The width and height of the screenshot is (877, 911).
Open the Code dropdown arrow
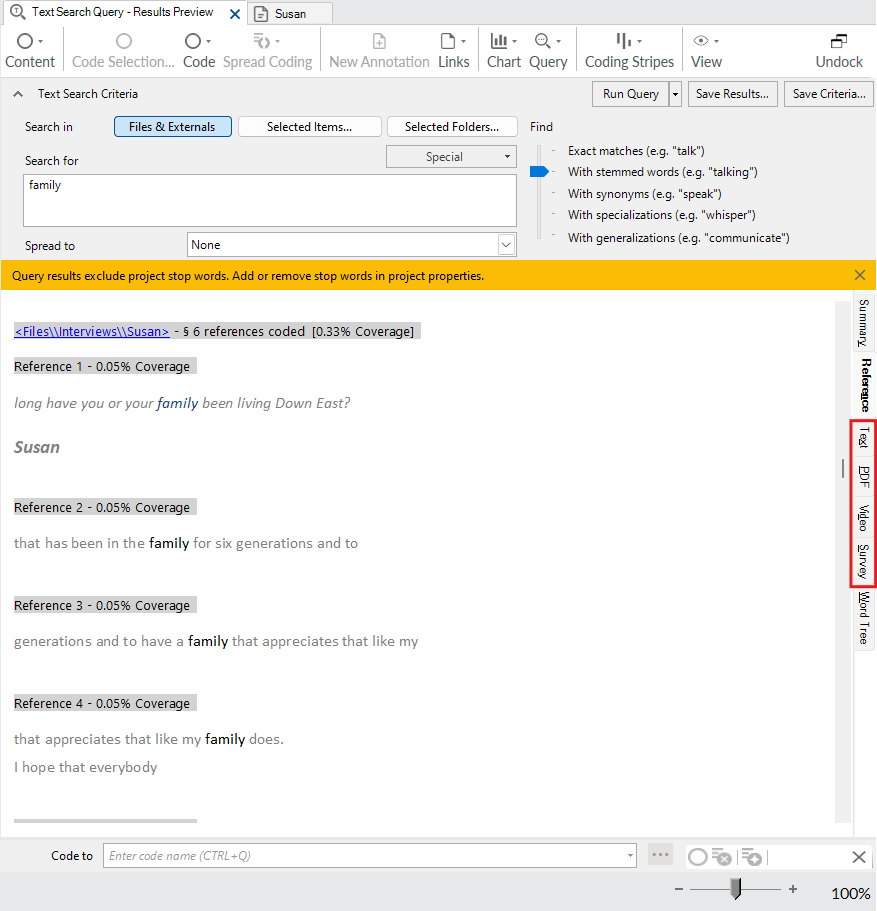[x=209, y=42]
